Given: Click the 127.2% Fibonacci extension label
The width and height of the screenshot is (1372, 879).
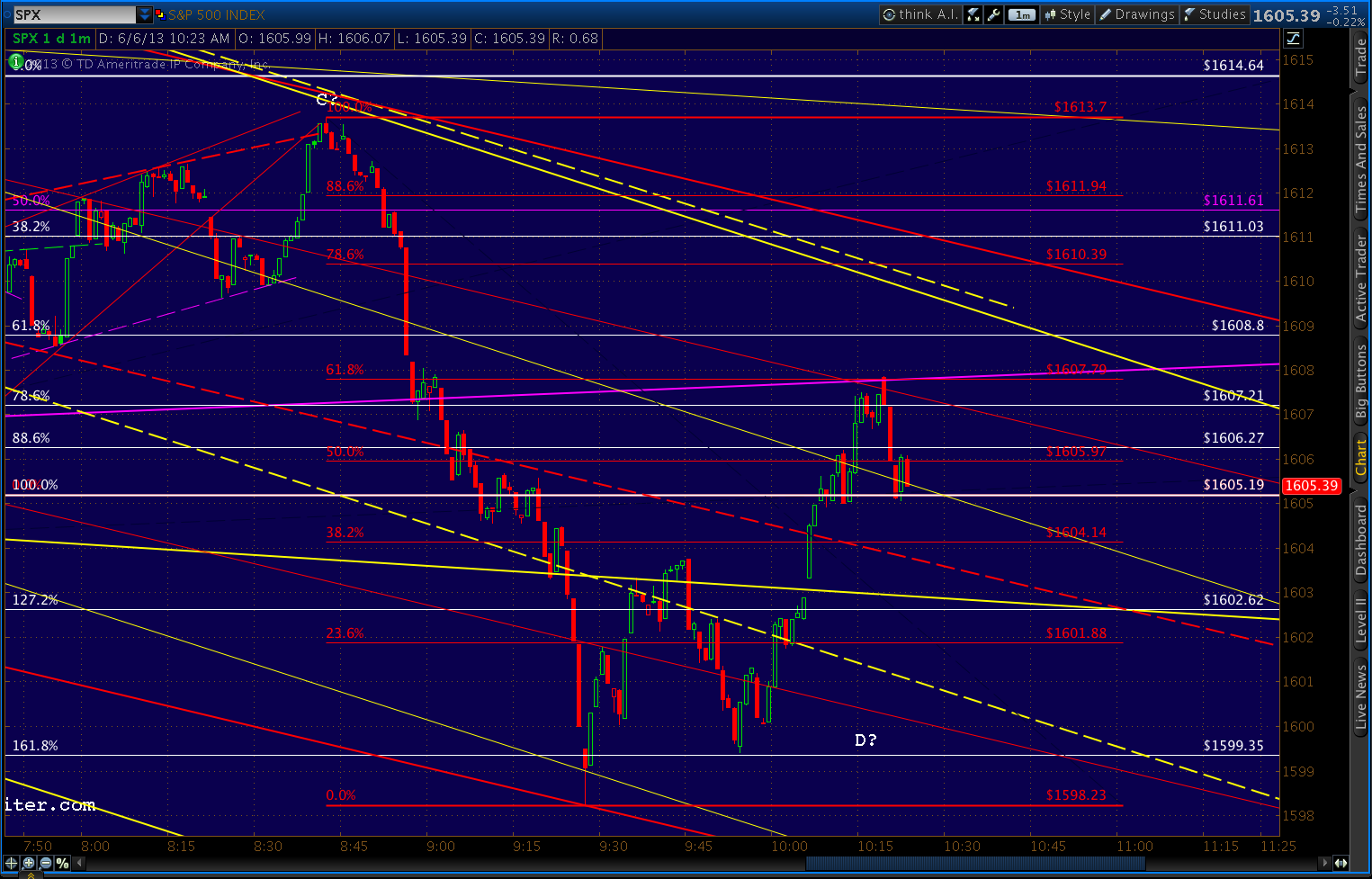Looking at the screenshot, I should tap(35, 599).
